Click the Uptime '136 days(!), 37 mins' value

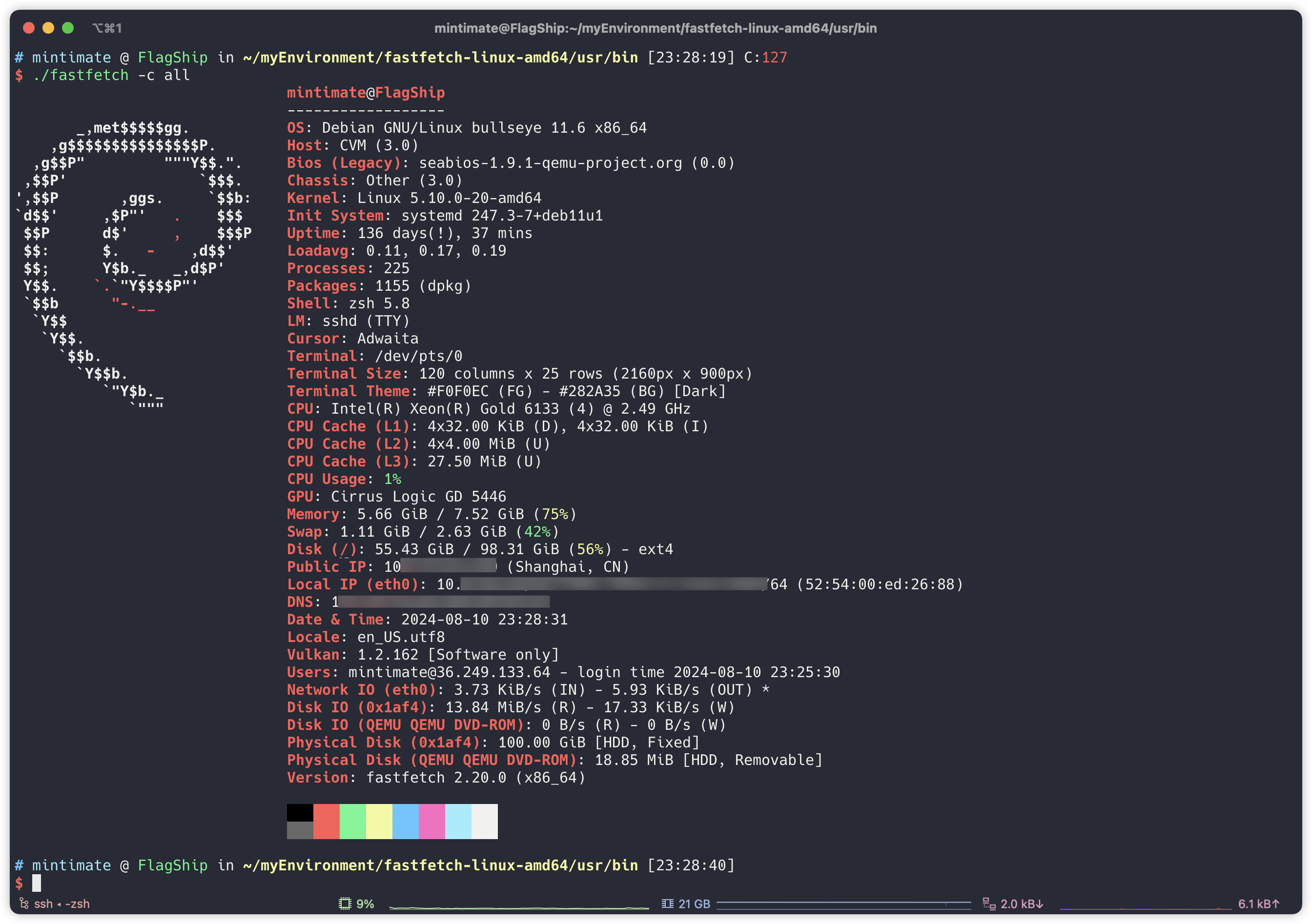pyautogui.click(x=445, y=234)
